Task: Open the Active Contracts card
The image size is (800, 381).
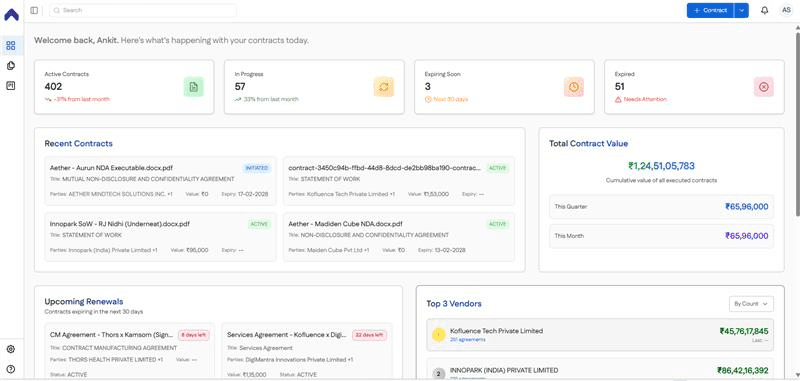Action: click(124, 87)
